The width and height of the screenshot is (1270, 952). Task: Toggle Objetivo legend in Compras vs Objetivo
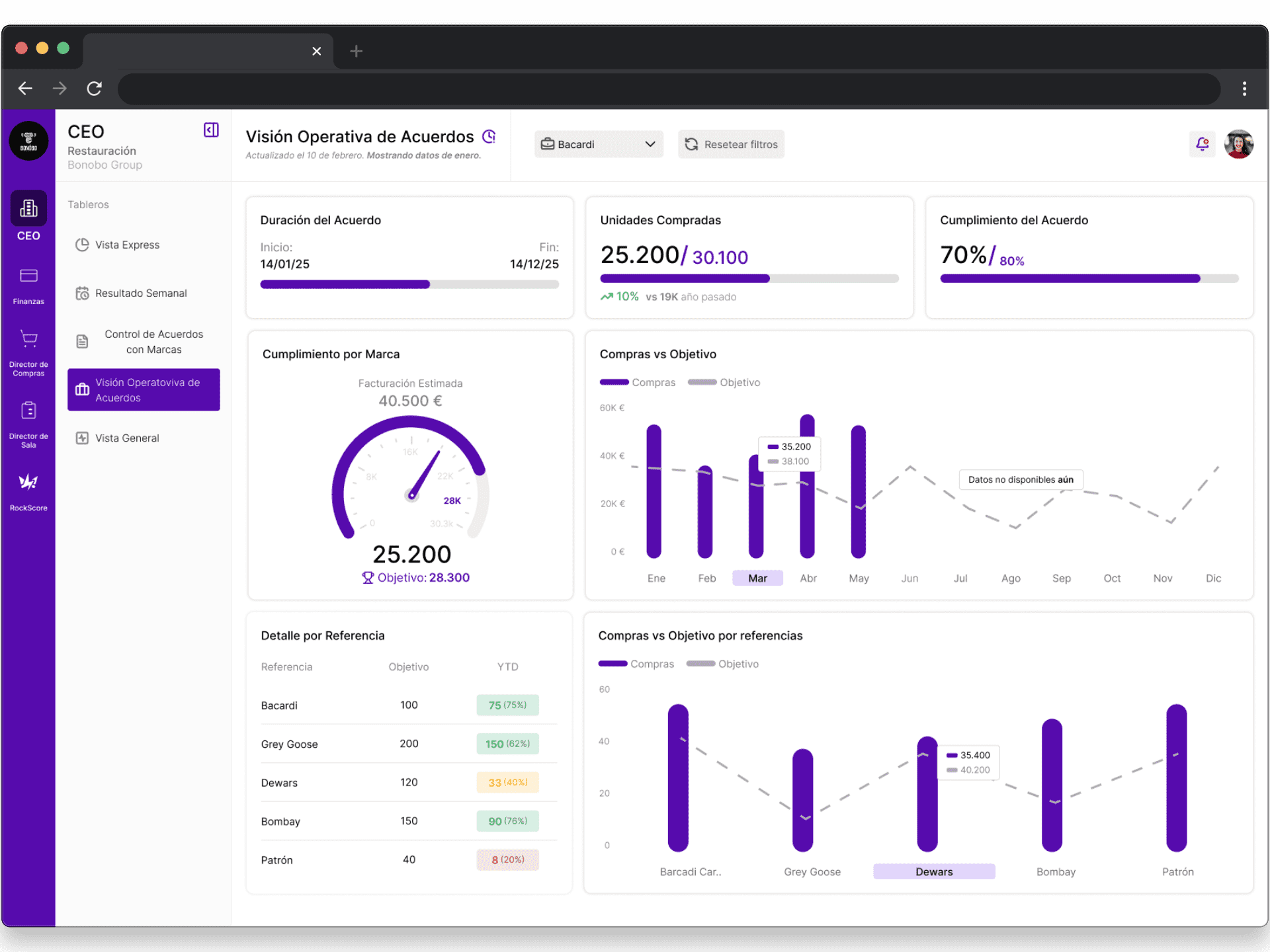point(724,382)
